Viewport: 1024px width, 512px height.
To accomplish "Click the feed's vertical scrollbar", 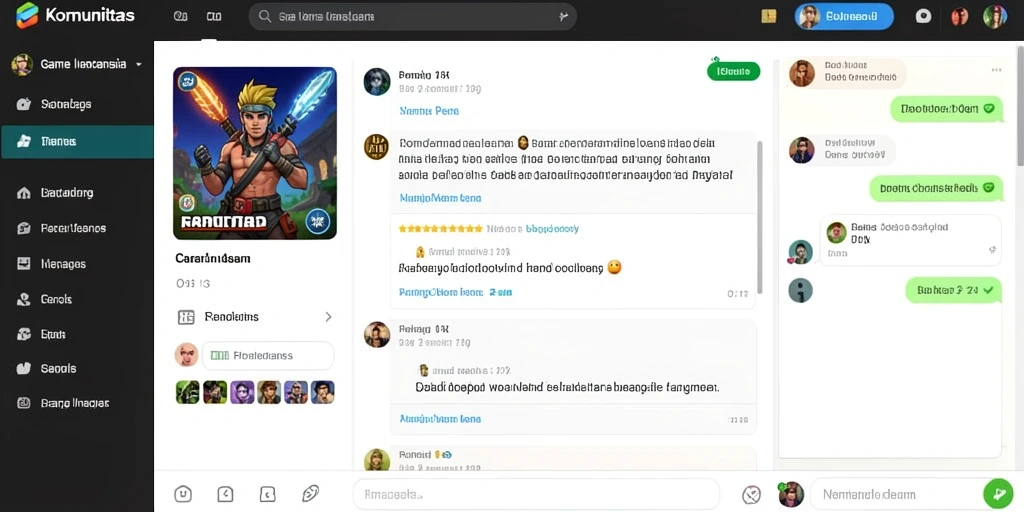I will point(759,217).
